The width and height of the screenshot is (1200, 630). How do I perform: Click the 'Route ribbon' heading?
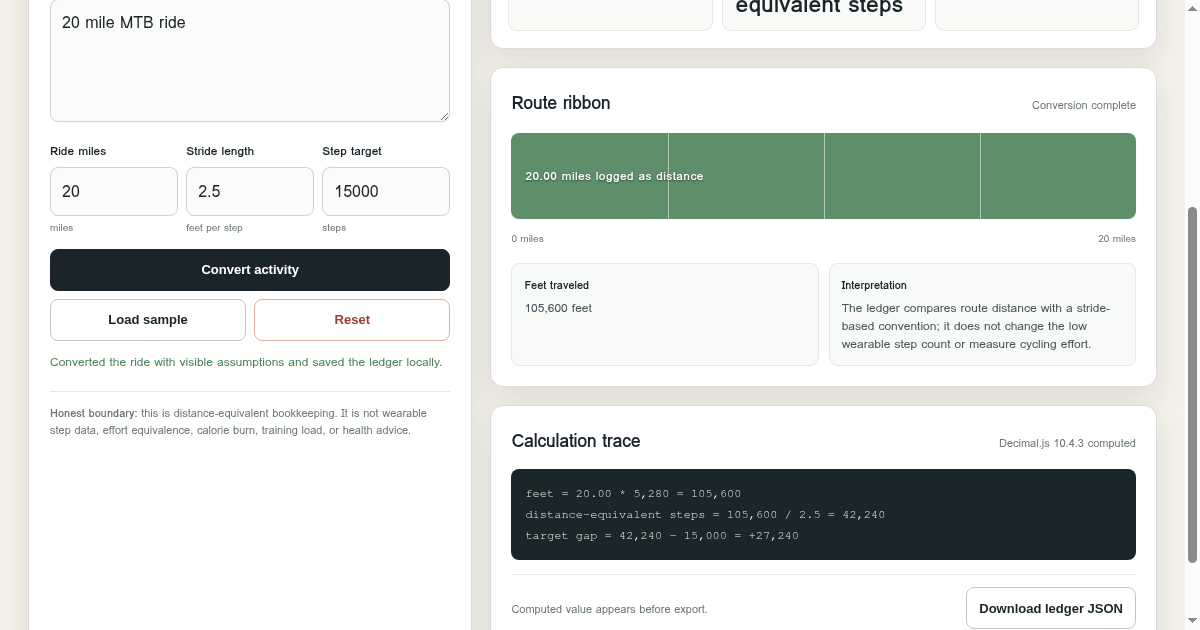(561, 103)
